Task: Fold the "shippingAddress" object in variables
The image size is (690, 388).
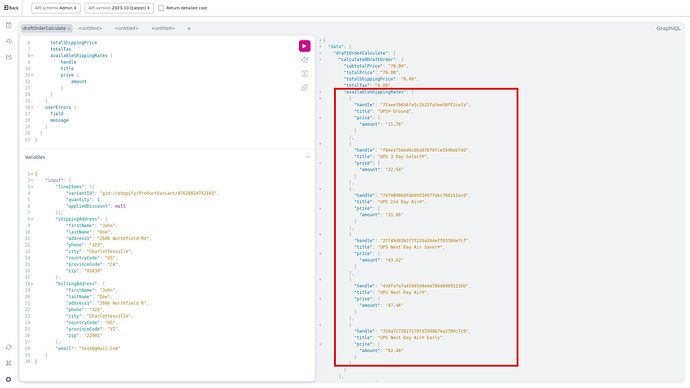Action: [32, 219]
